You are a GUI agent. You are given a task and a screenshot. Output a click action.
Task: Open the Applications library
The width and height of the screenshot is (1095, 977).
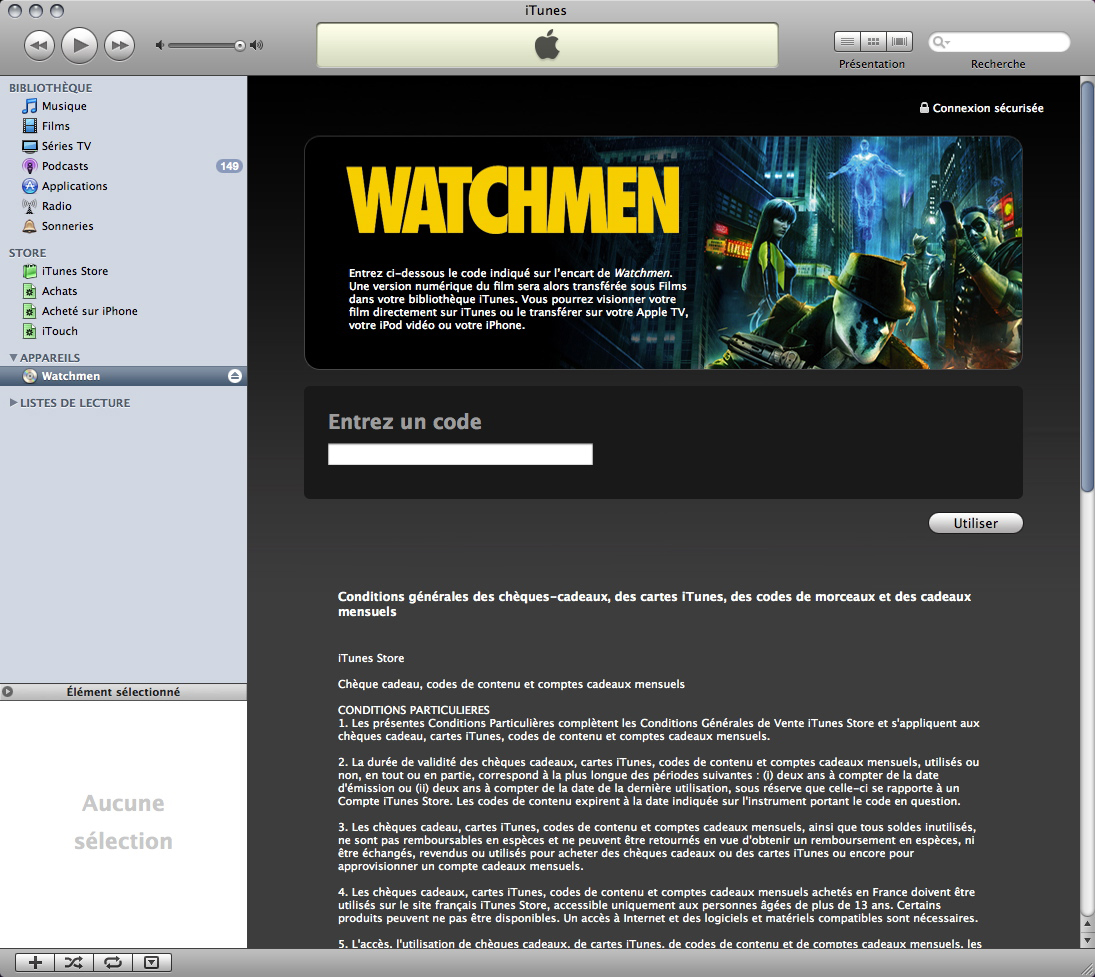75,186
